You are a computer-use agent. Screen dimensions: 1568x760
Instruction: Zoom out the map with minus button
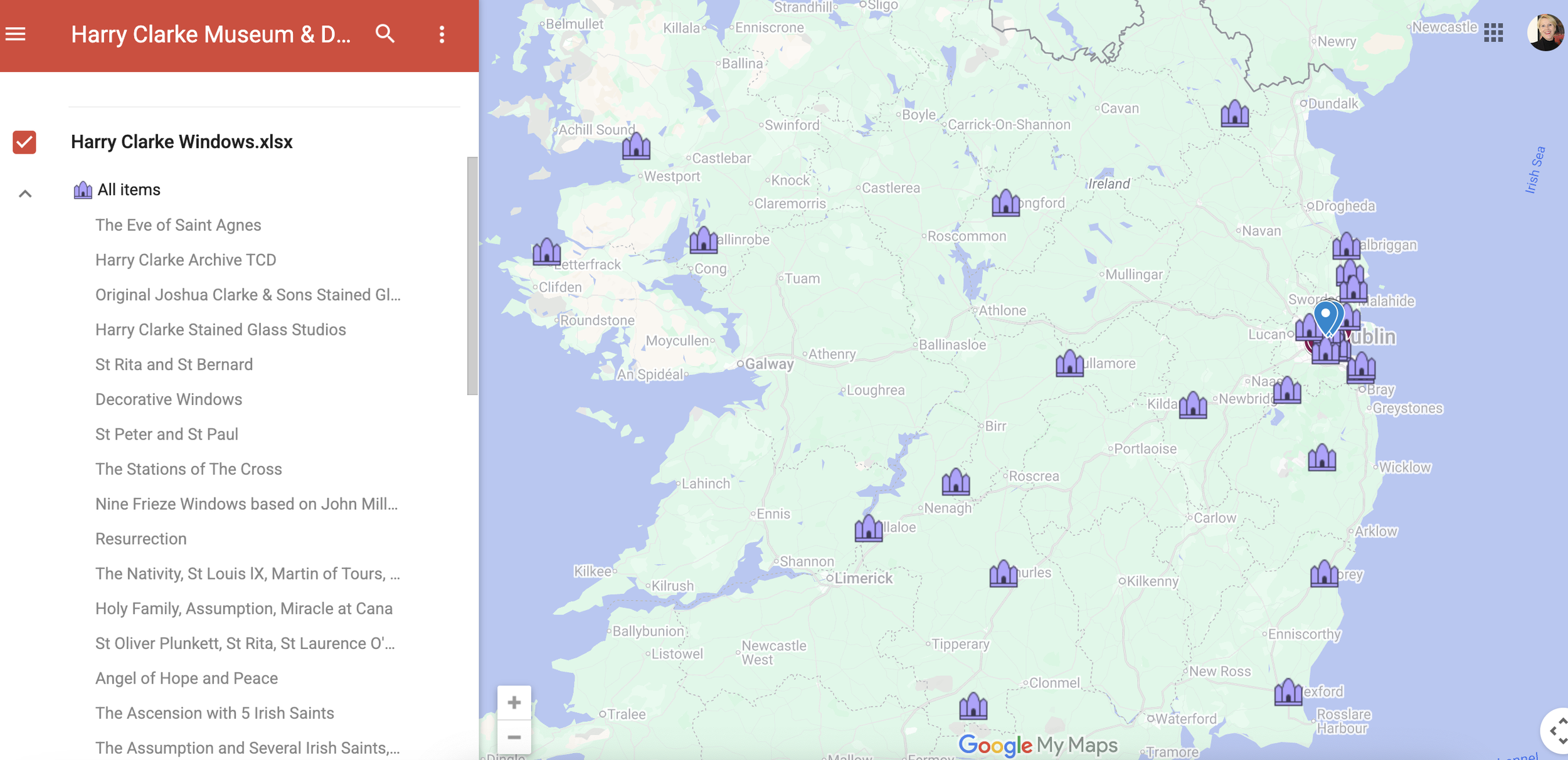coord(514,737)
